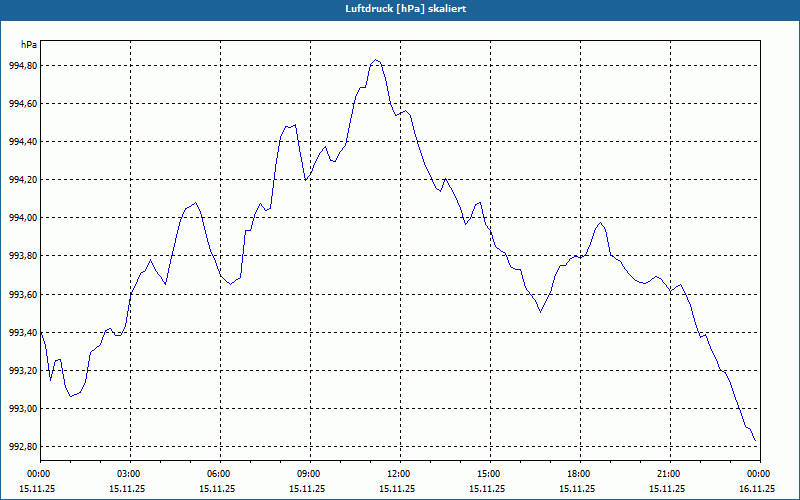Select the 15:00 time axis label
This screenshot has height=500, width=800.
[x=490, y=474]
